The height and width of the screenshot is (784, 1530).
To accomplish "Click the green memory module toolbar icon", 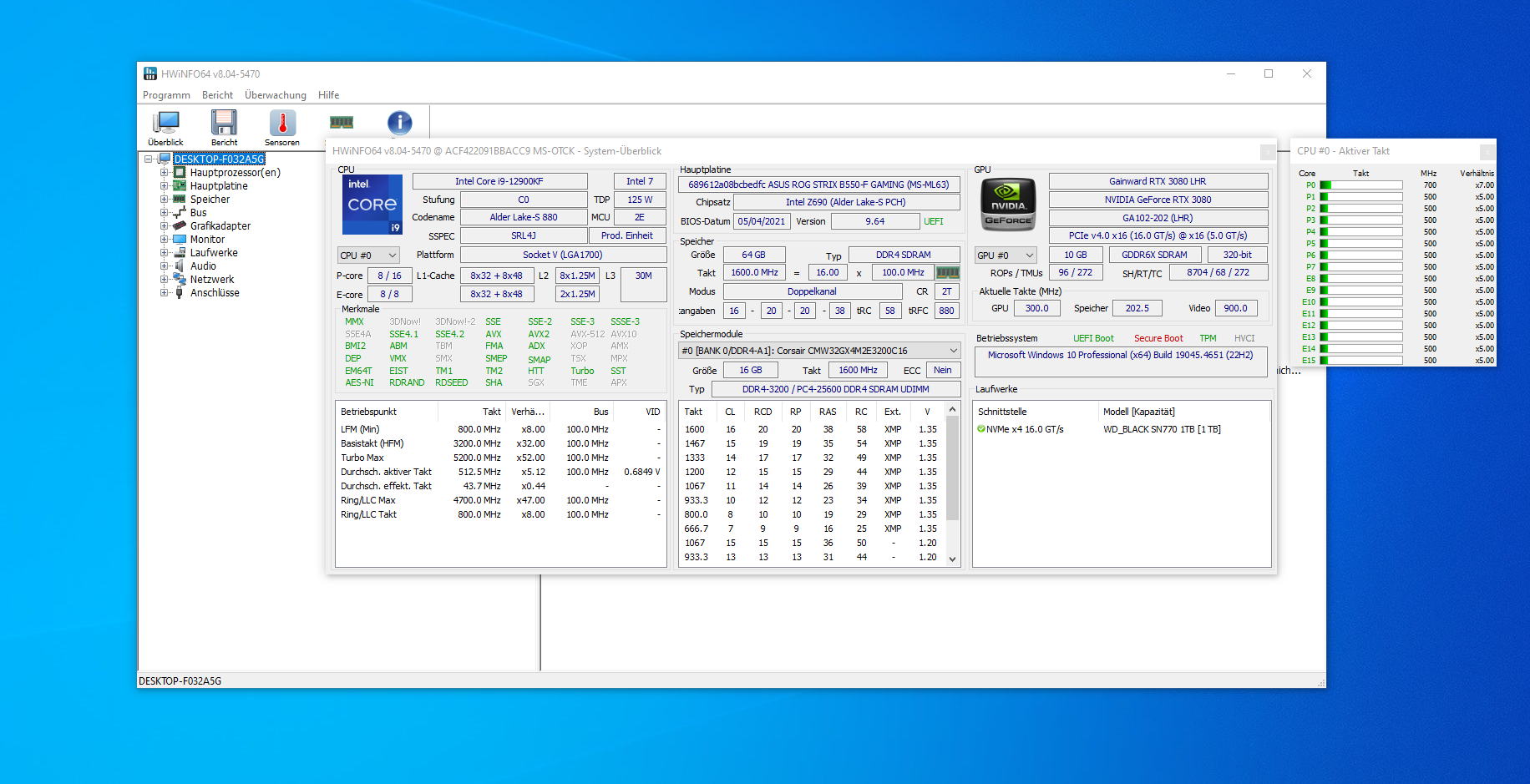I will 342,123.
